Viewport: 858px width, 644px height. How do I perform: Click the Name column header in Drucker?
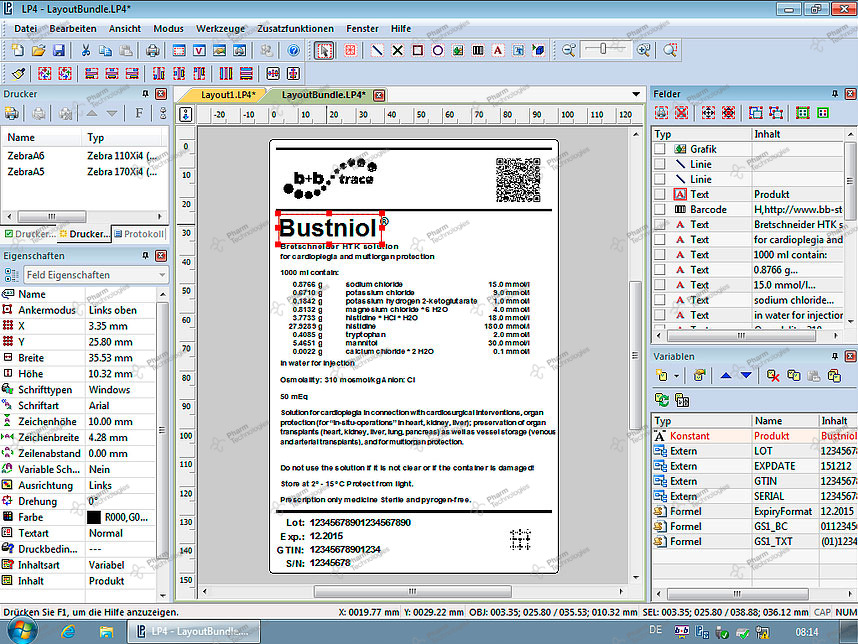pos(43,137)
